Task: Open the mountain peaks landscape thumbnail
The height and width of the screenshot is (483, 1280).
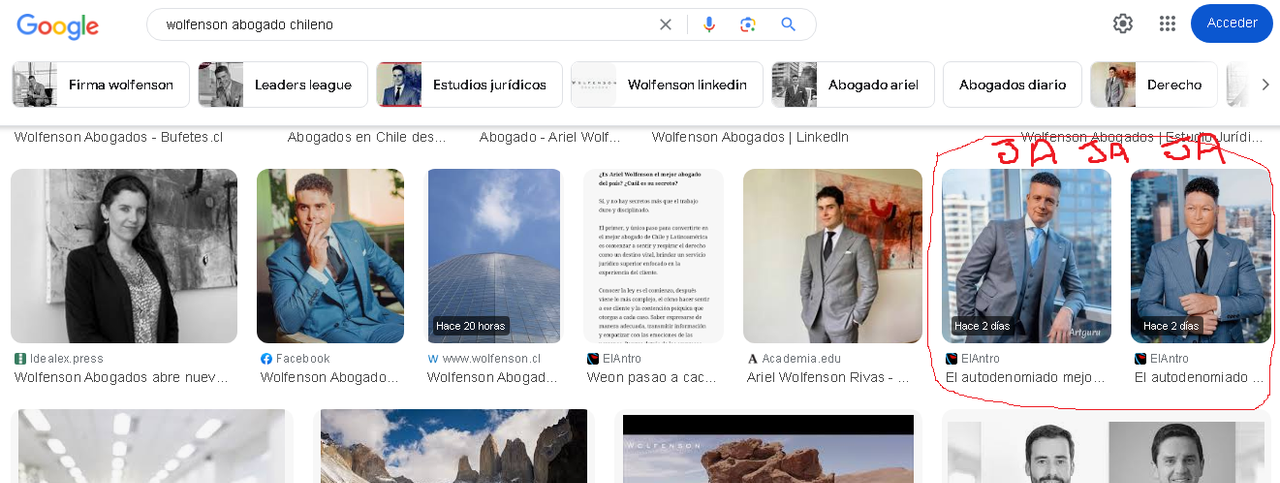Action: click(x=454, y=446)
